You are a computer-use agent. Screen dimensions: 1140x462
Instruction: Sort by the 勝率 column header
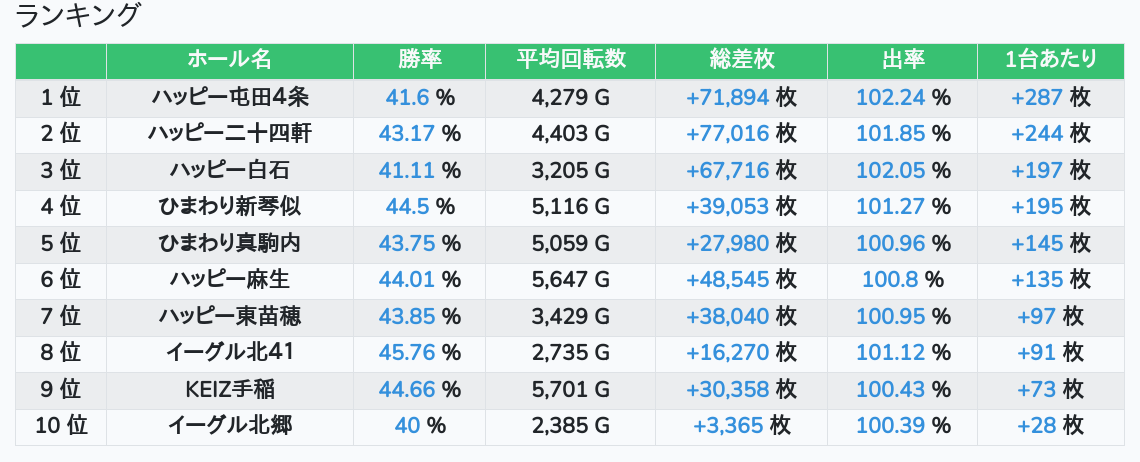(420, 60)
